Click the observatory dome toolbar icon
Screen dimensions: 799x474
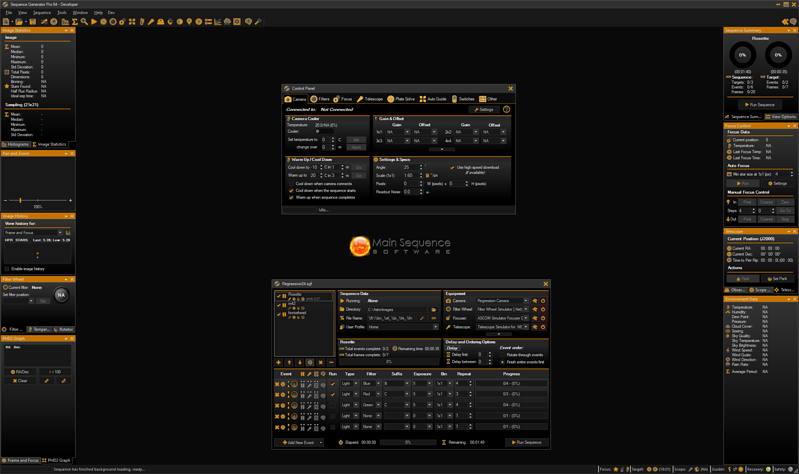(x=161, y=22)
